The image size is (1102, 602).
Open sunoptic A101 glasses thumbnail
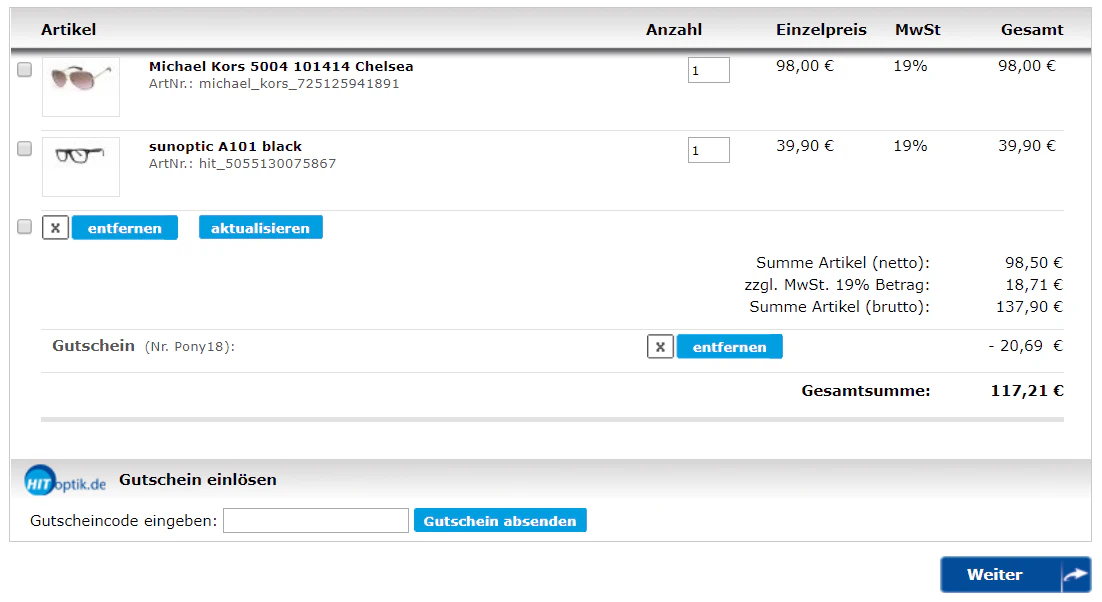(81, 167)
